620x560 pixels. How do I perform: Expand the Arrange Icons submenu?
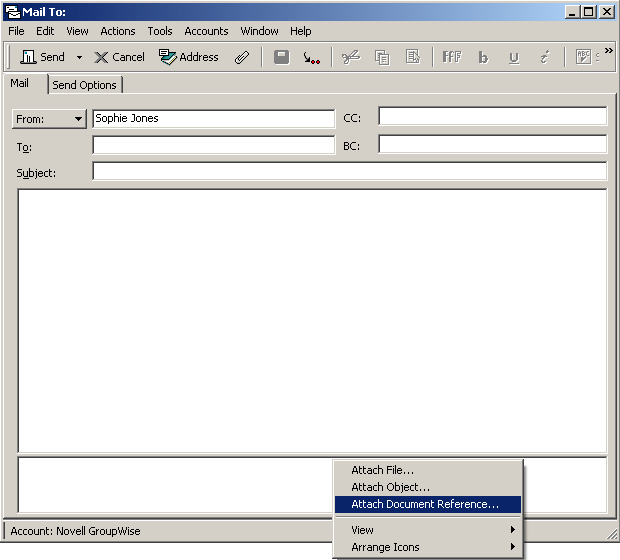[428, 547]
